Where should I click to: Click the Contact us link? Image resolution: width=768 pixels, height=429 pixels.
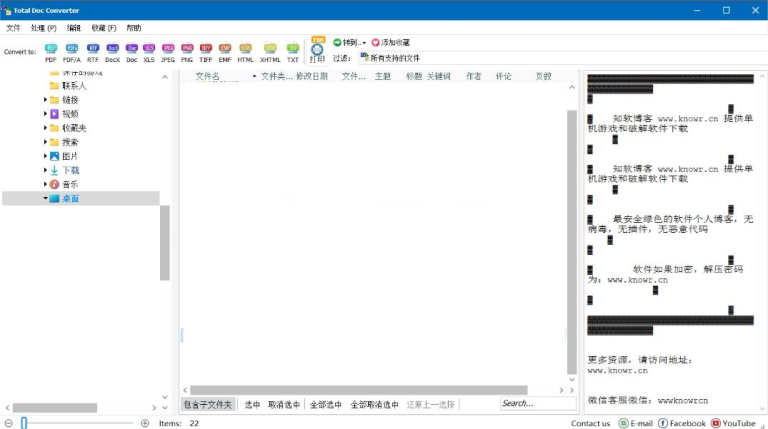[590, 423]
